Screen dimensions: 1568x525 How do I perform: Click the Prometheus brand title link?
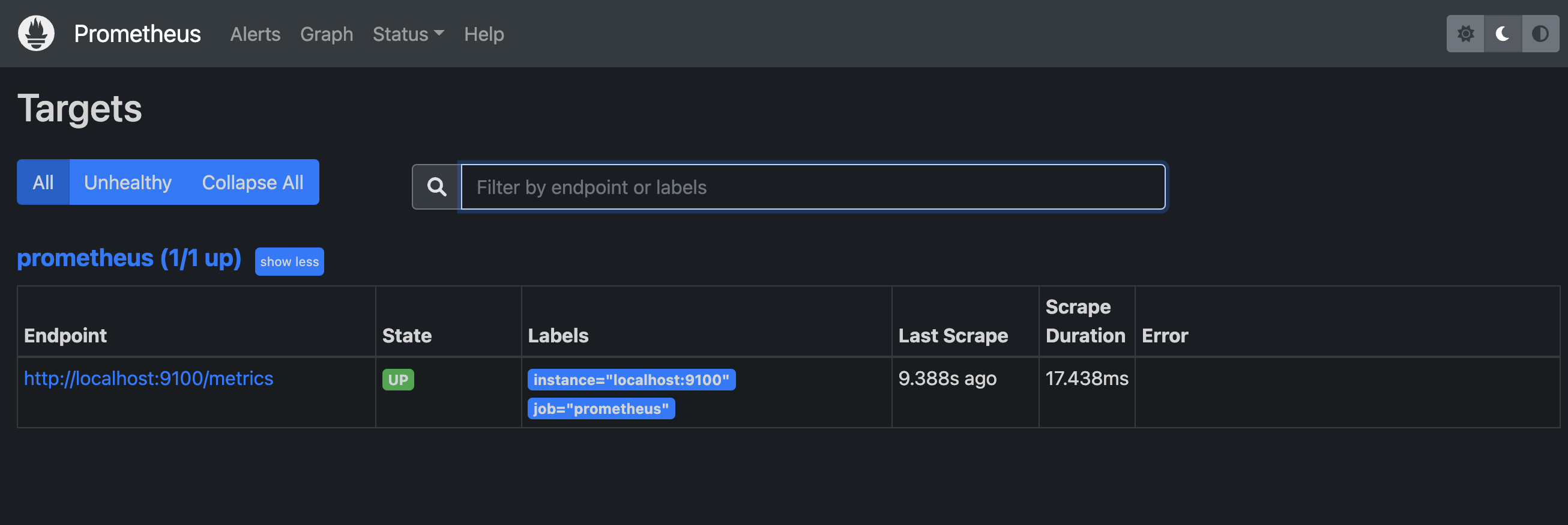pyautogui.click(x=137, y=34)
